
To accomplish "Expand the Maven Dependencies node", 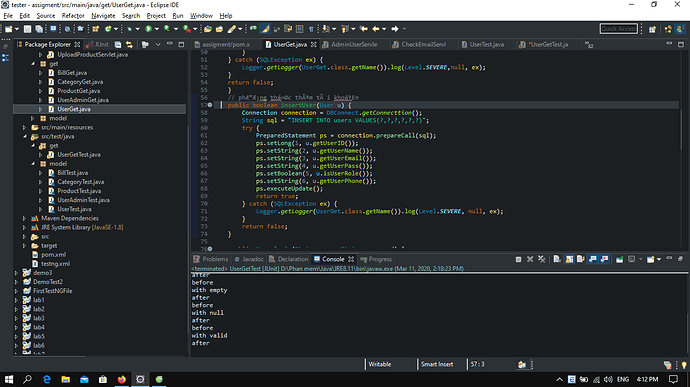I will [25, 218].
